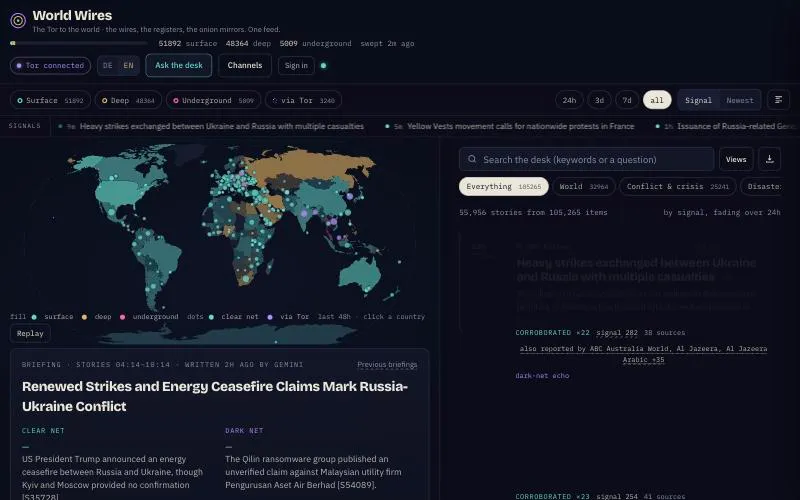Click the via Tor dots legend swatch
The height and width of the screenshot is (500, 800).
coord(270,317)
